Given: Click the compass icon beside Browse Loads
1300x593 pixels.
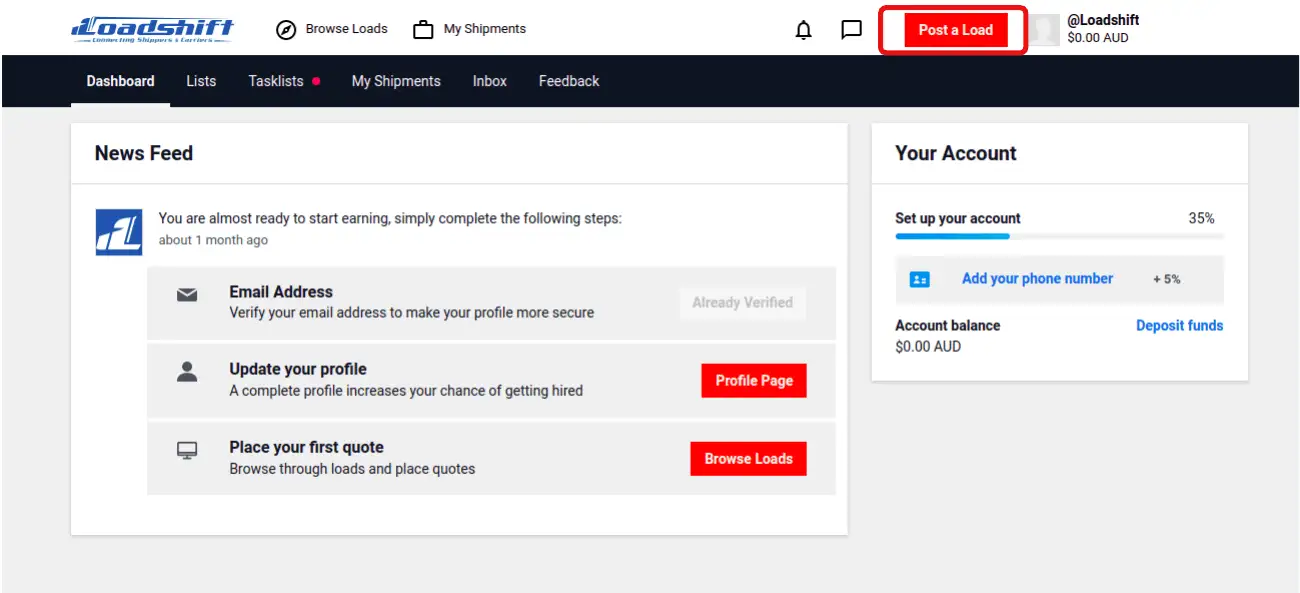Looking at the screenshot, I should click(286, 30).
